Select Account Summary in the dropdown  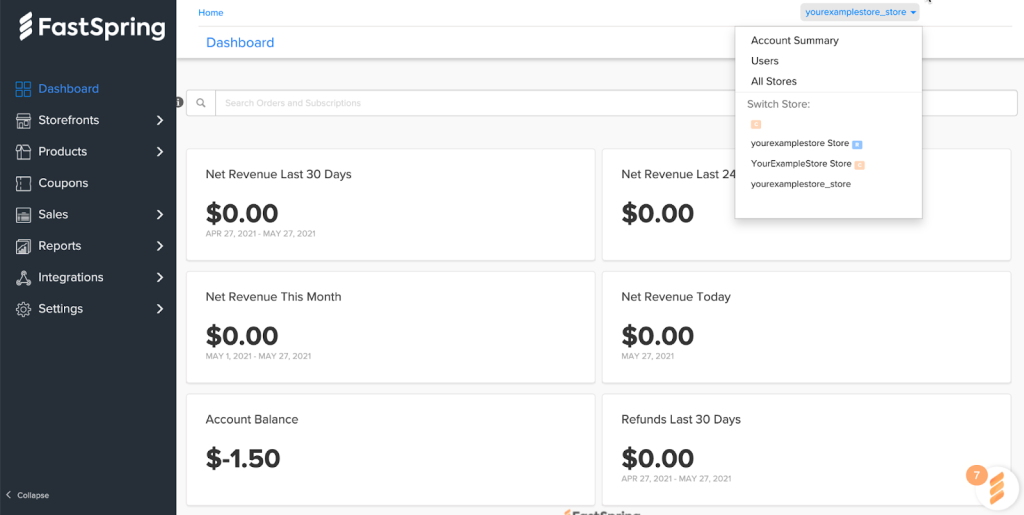click(795, 40)
